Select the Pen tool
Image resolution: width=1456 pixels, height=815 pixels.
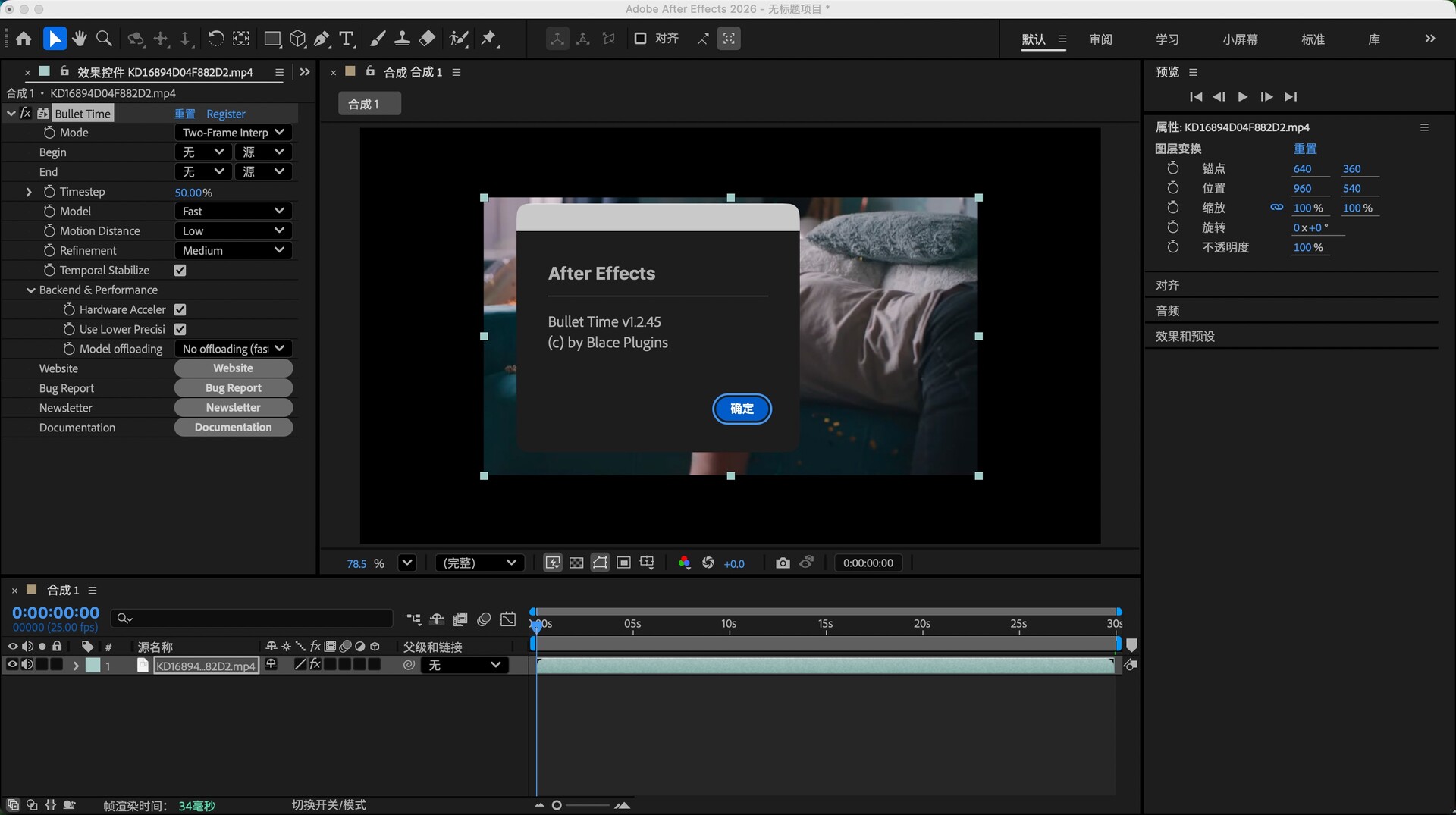(x=322, y=39)
